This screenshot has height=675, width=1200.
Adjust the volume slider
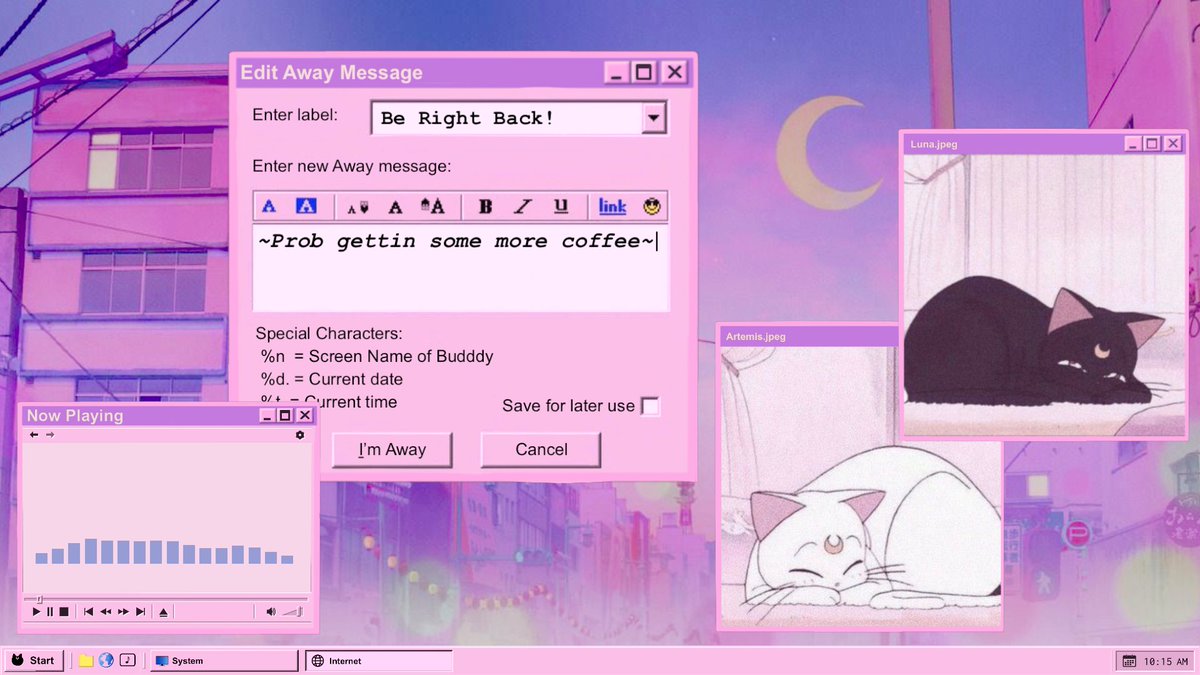(x=290, y=611)
